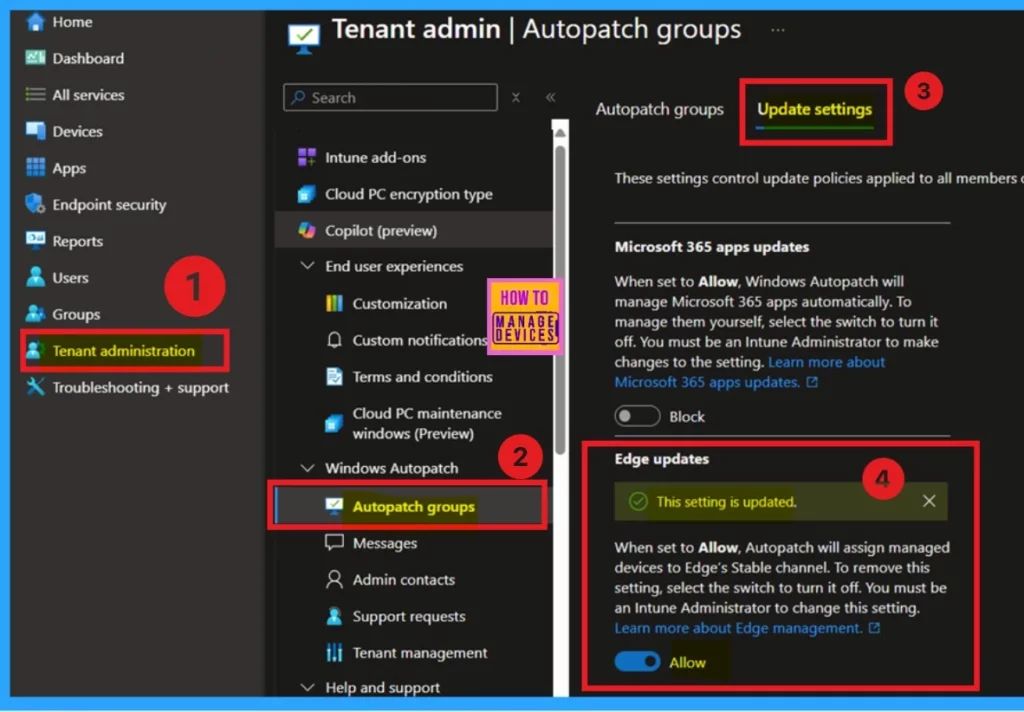The height and width of the screenshot is (712, 1024).
Task: Open Terms and conditions item
Action: point(423,377)
